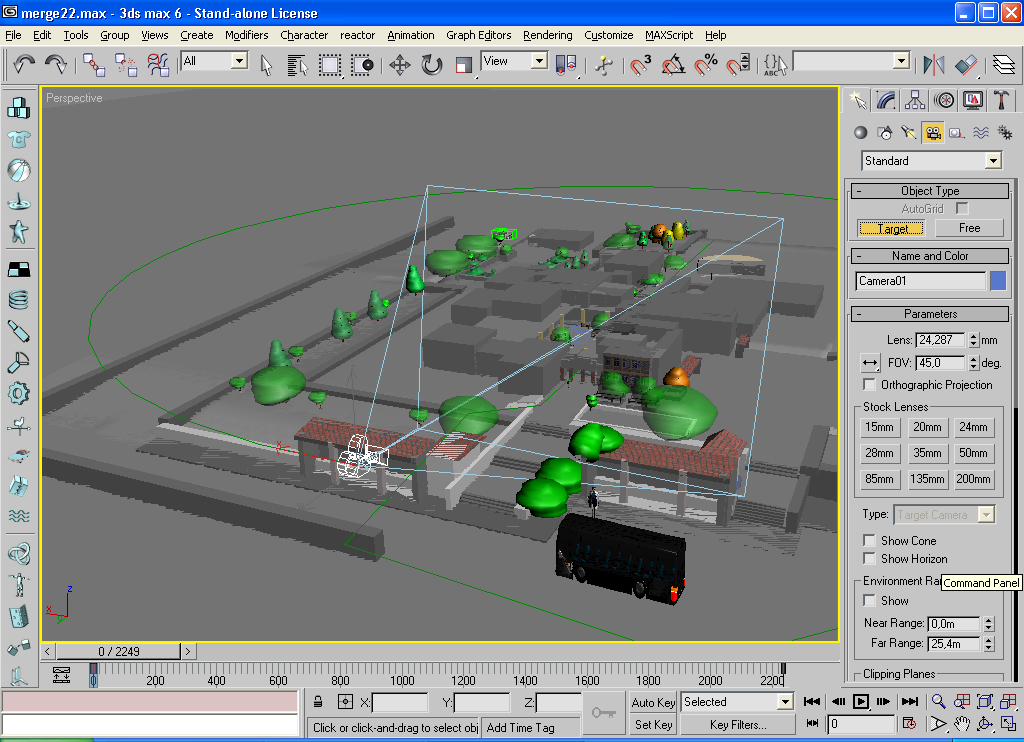Enable the Show Horizon checkbox

pos(869,558)
